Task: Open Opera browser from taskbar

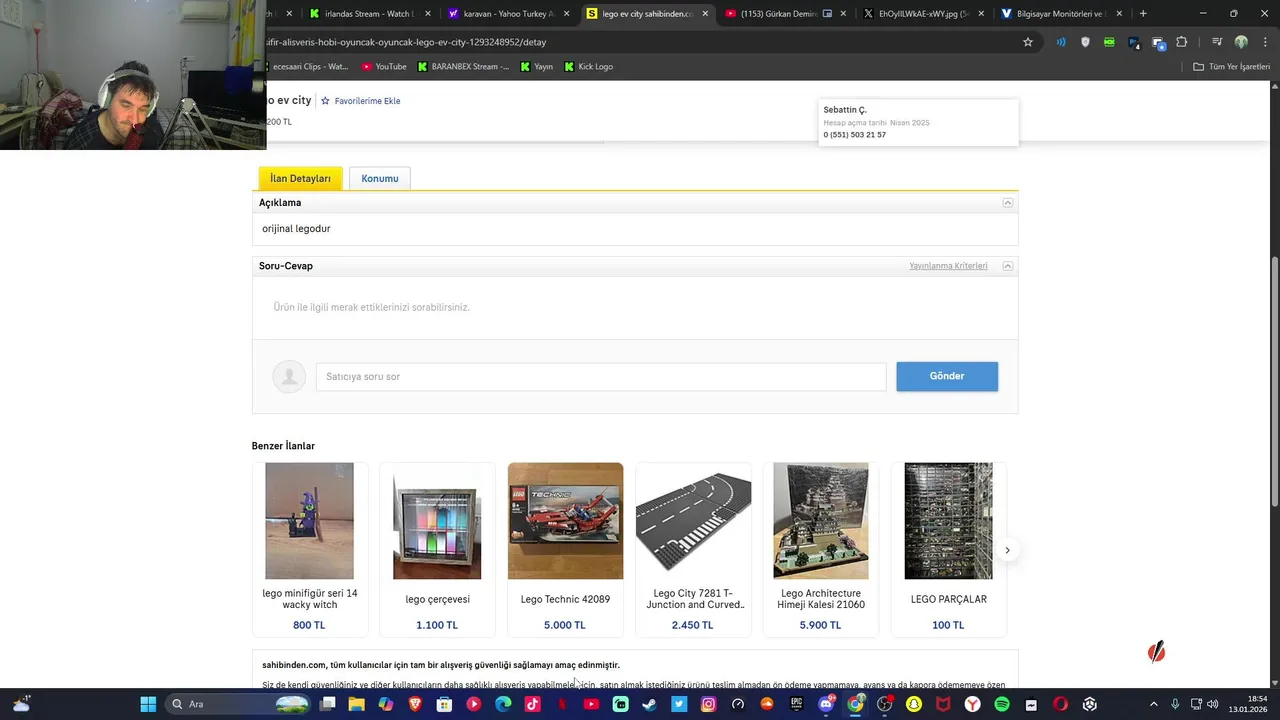Action: (1060, 704)
